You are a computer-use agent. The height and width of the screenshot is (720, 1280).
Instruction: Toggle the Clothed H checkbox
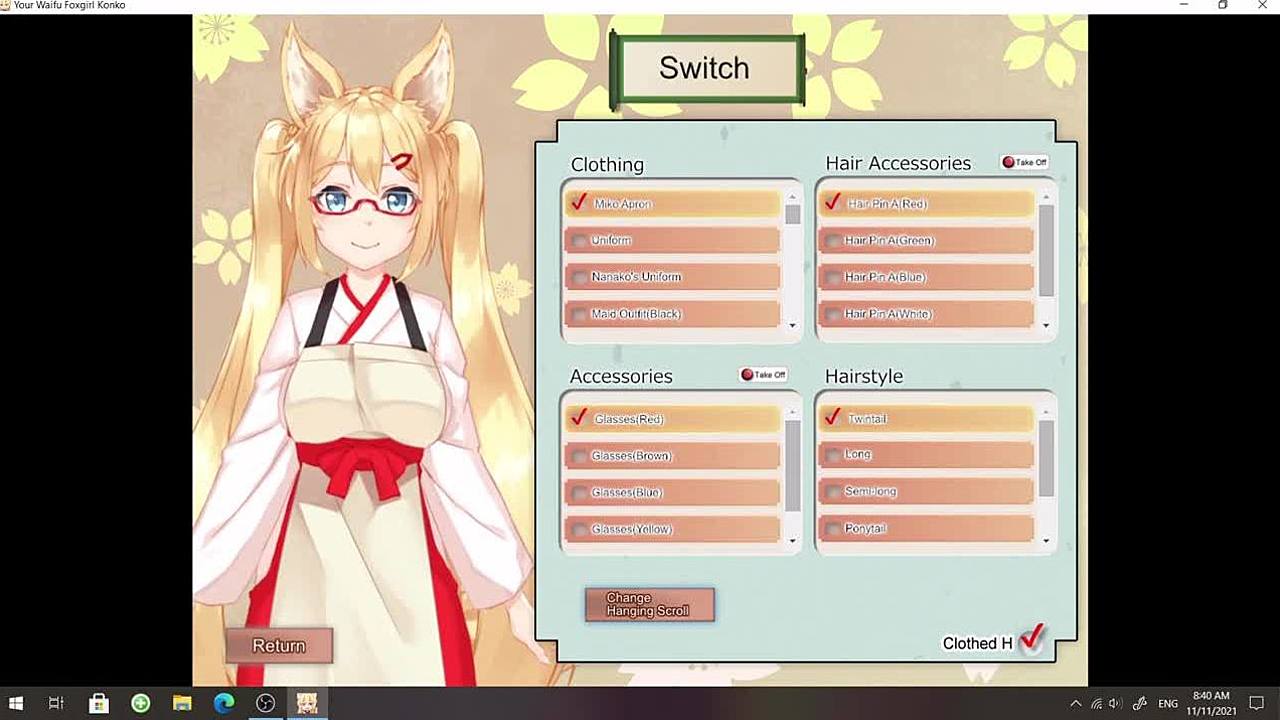point(1031,640)
